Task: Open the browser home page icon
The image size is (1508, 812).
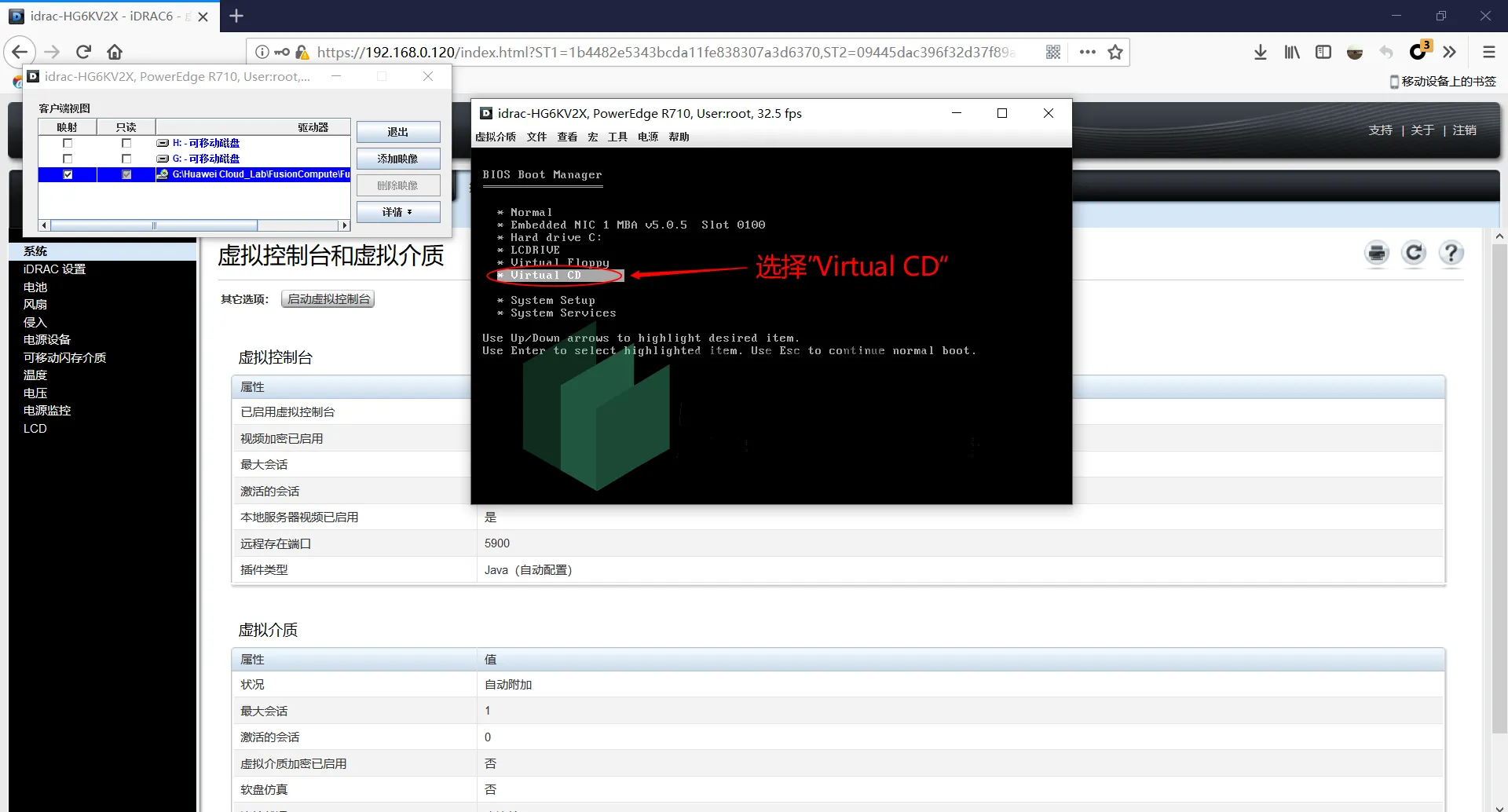Action: point(115,52)
